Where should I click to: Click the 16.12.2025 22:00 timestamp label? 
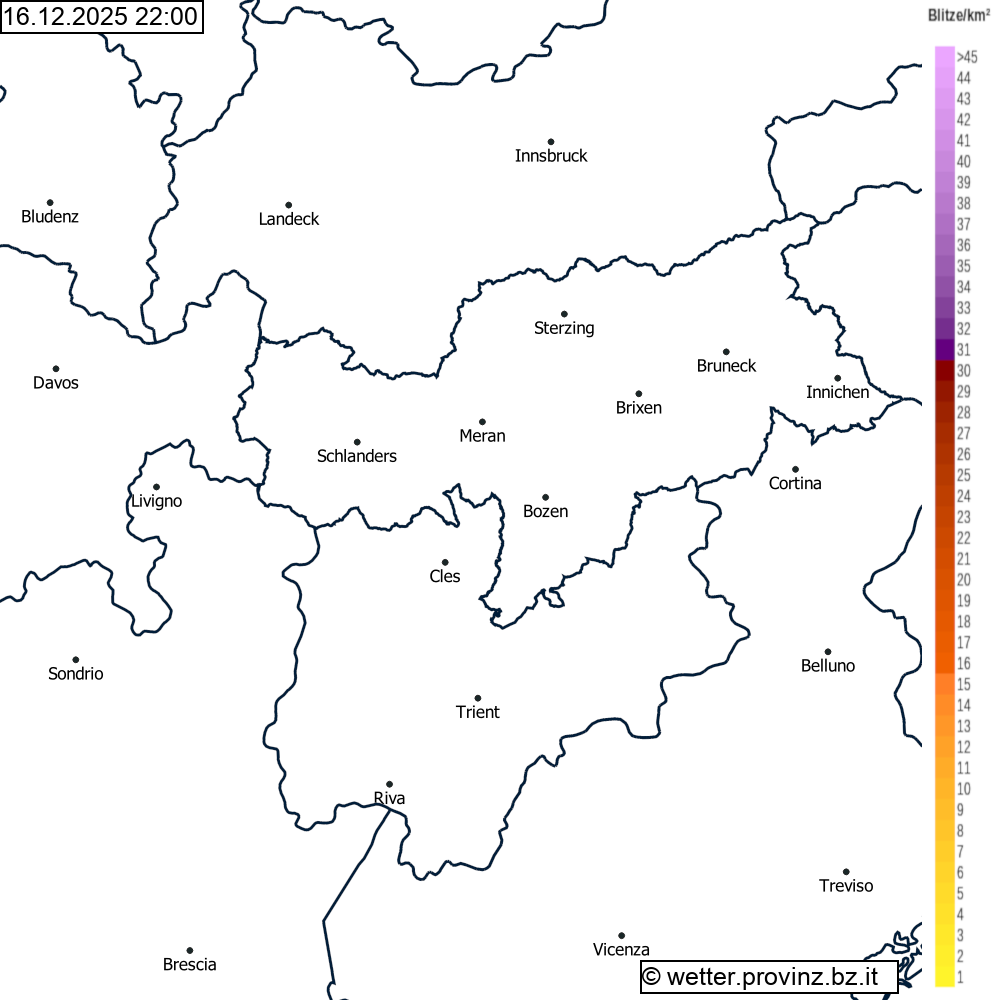100,16
